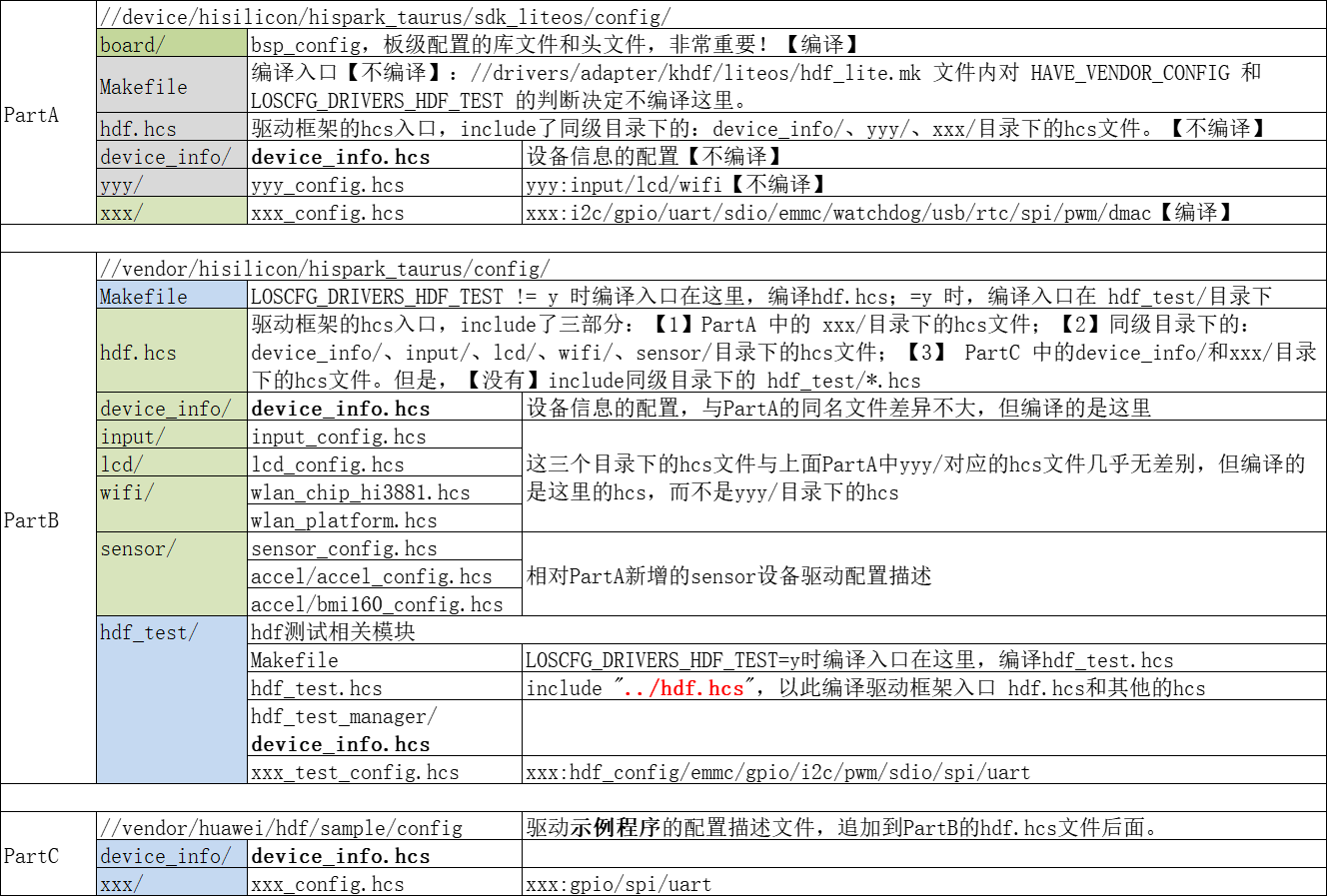Image resolution: width=1327 pixels, height=896 pixels.
Task: Click the red "../hdf.hcs" include text
Action: (682, 687)
